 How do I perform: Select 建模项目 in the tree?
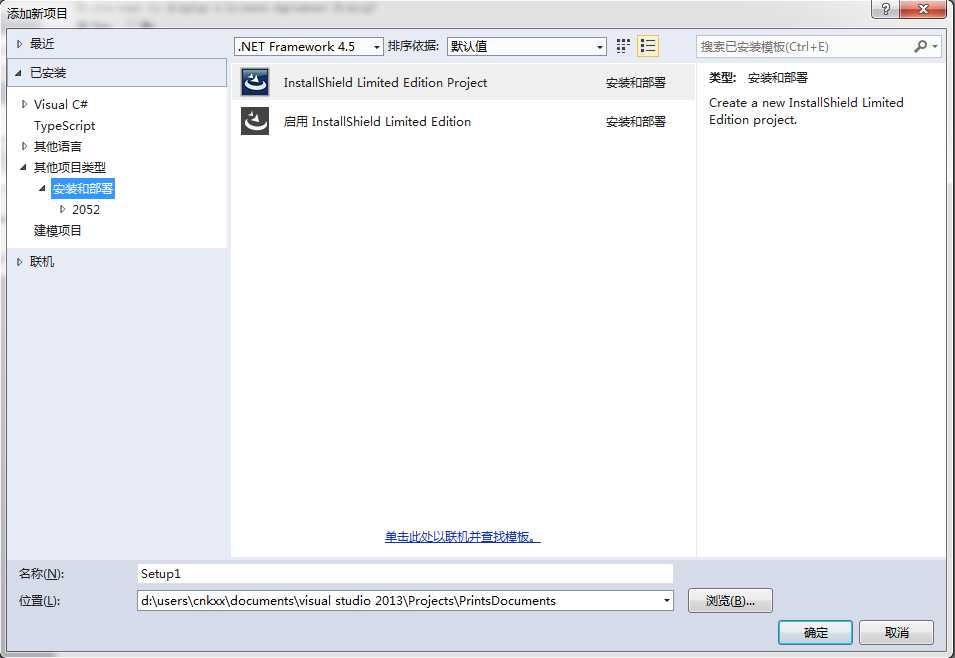pos(58,230)
